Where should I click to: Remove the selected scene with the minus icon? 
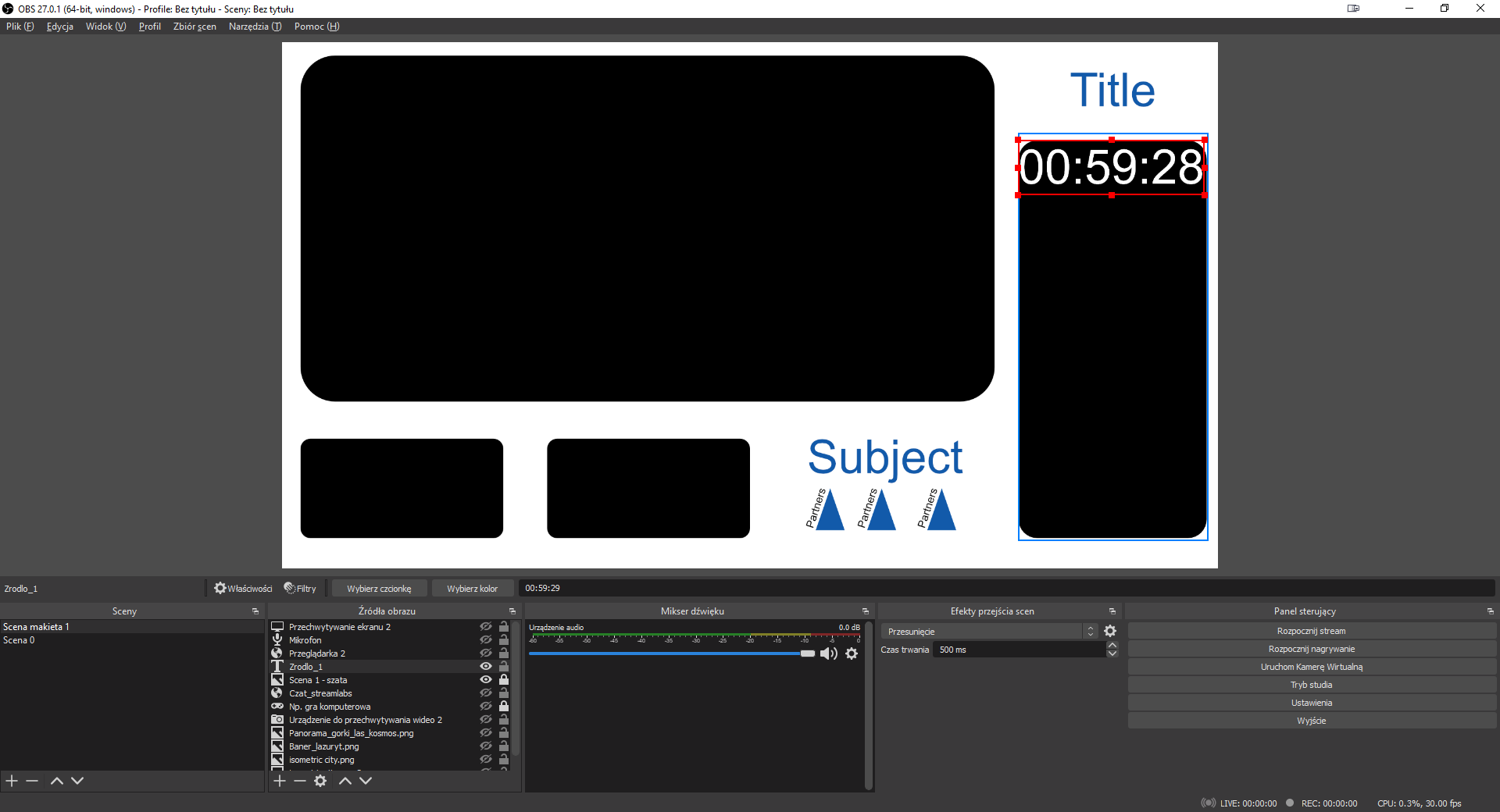[32, 781]
